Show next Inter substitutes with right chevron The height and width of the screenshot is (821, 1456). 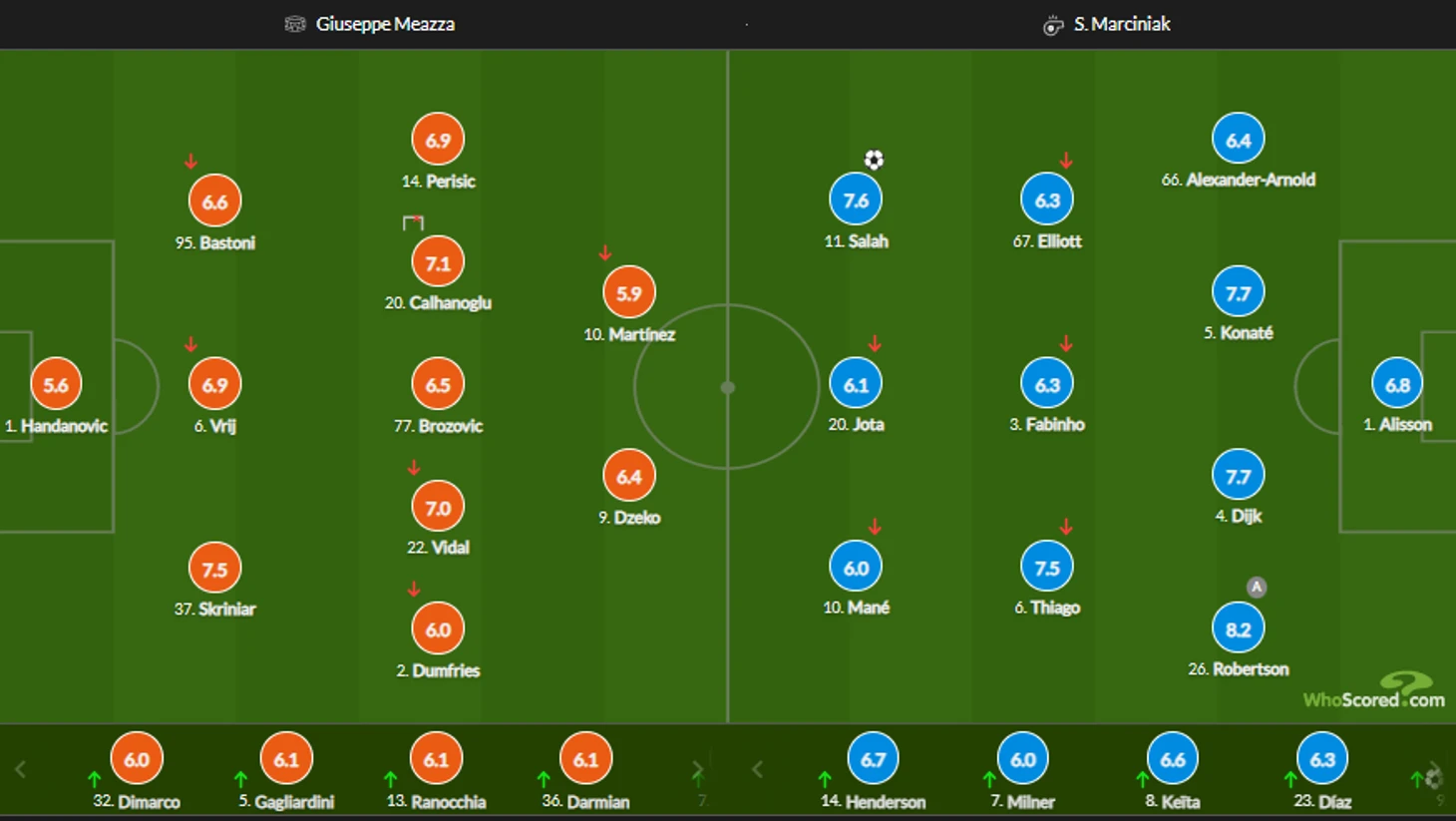click(697, 769)
